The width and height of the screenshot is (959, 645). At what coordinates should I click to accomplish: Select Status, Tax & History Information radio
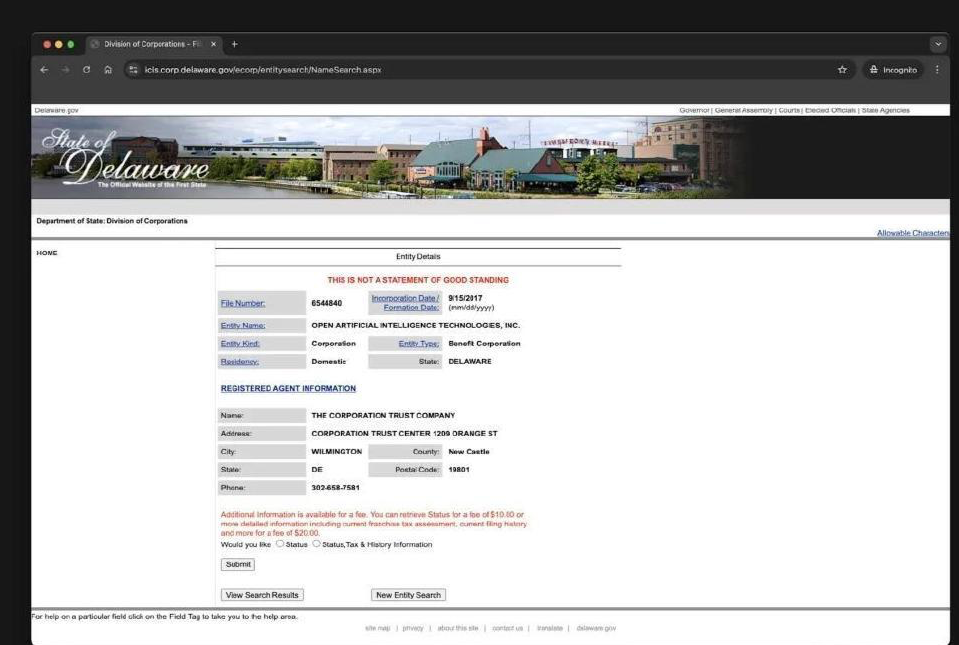[316, 544]
